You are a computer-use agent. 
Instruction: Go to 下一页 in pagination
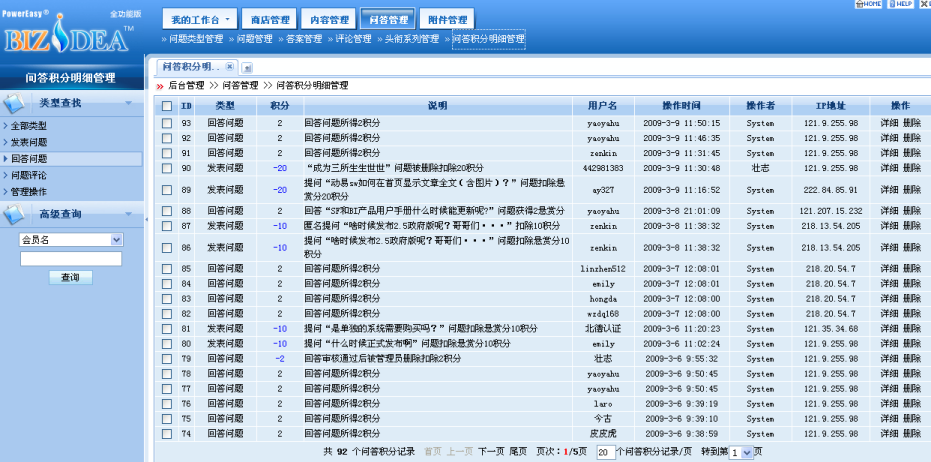point(491,453)
